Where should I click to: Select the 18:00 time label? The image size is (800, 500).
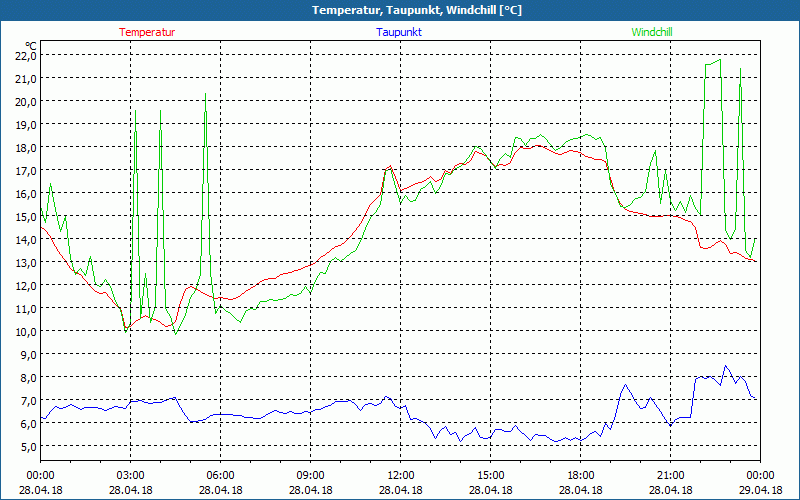[x=580, y=475]
